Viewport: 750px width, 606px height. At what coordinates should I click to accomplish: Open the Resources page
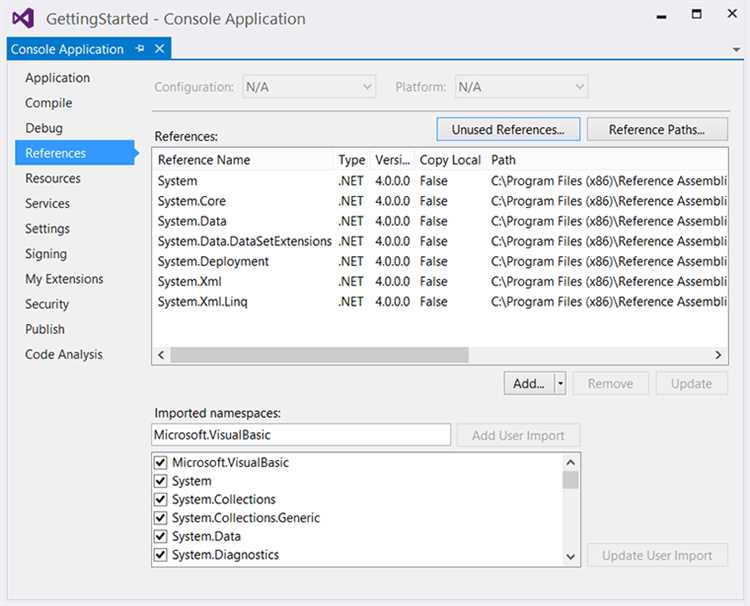53,178
